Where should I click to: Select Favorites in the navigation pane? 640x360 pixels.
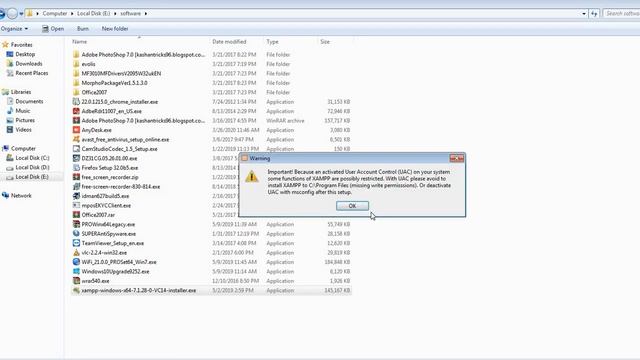21,44
